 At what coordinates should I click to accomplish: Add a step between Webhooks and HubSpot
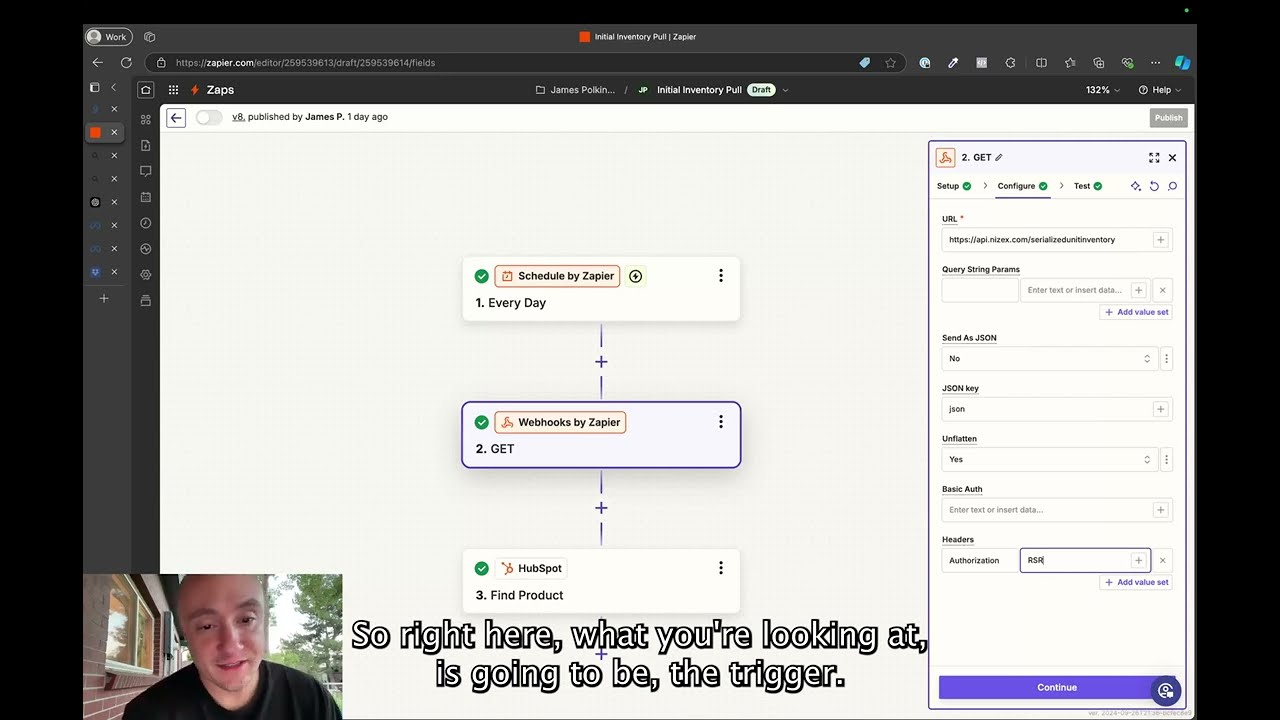(x=601, y=508)
